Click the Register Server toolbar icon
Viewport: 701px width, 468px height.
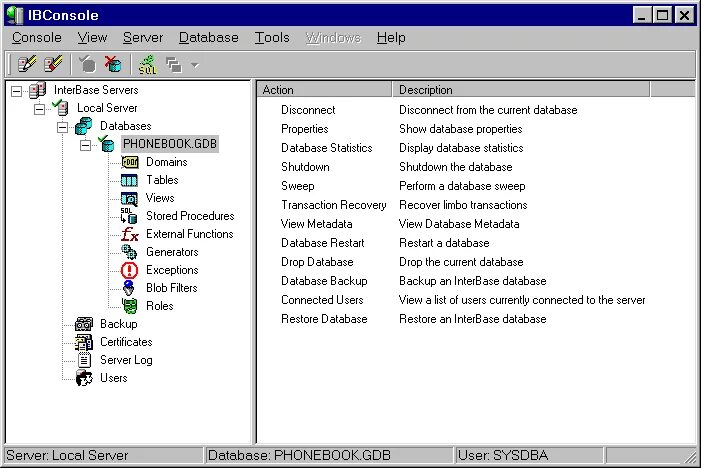click(27, 64)
